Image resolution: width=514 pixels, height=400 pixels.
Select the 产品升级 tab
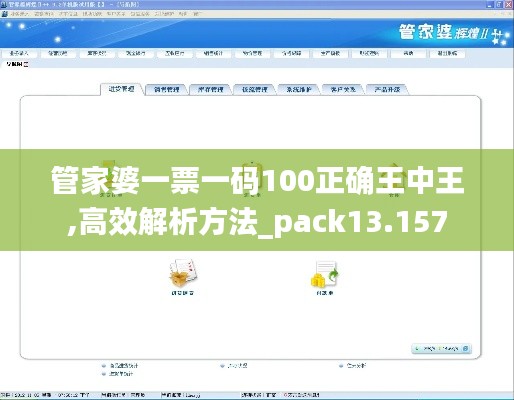(x=387, y=89)
